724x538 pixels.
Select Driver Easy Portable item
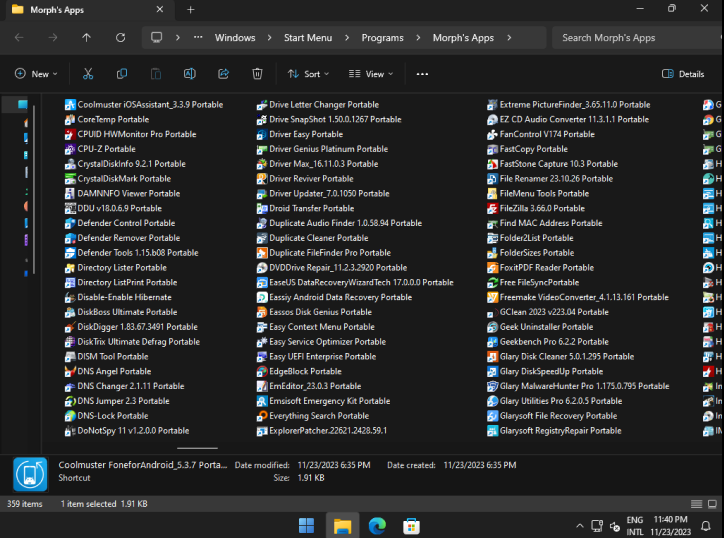[x=300, y=134]
